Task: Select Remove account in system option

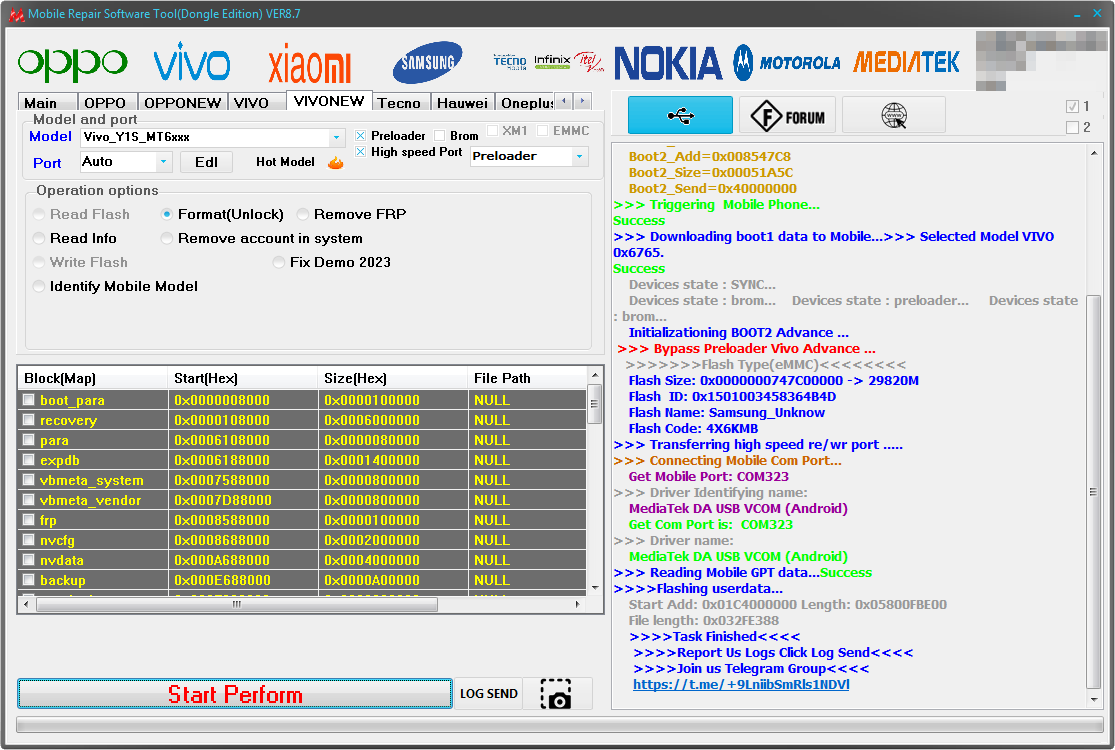Action: [167, 238]
